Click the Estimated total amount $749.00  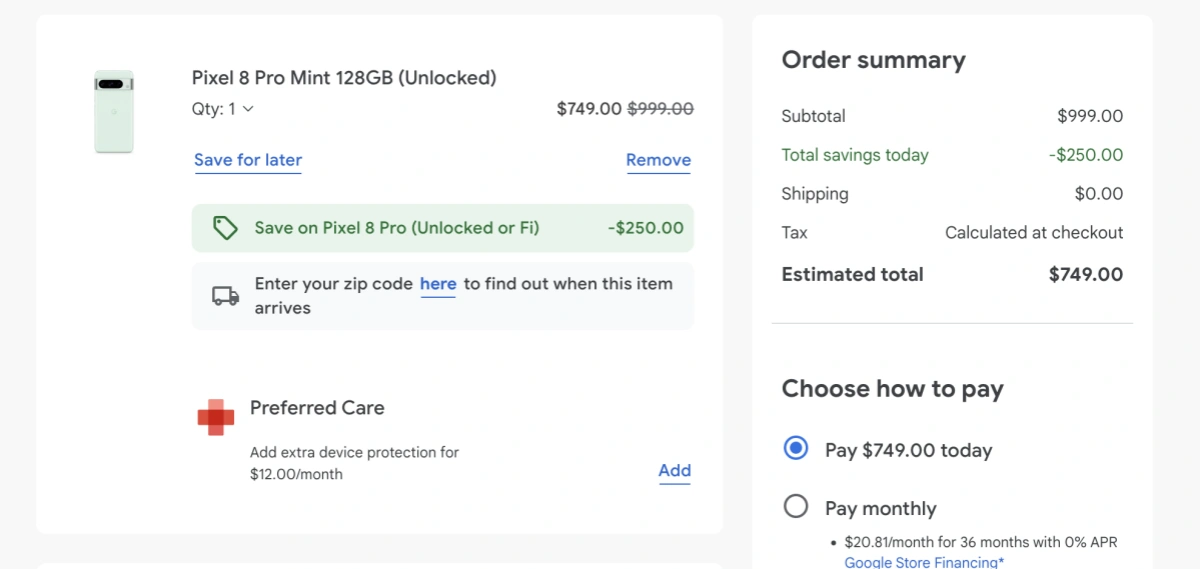tap(1085, 275)
